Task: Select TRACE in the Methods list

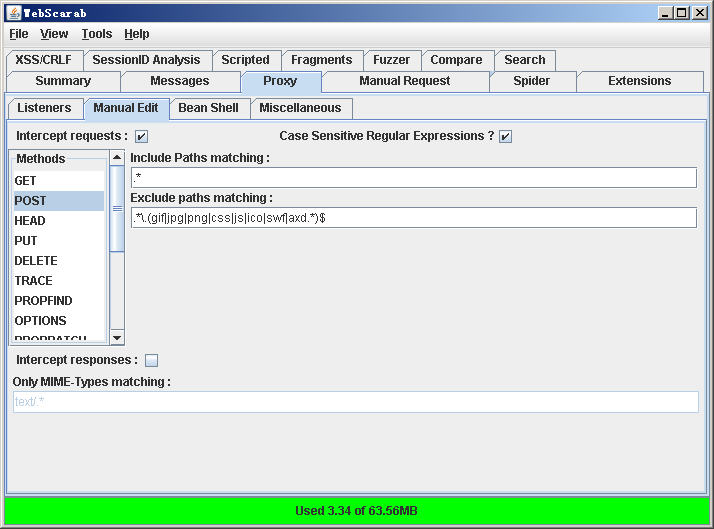Action: [x=59, y=281]
